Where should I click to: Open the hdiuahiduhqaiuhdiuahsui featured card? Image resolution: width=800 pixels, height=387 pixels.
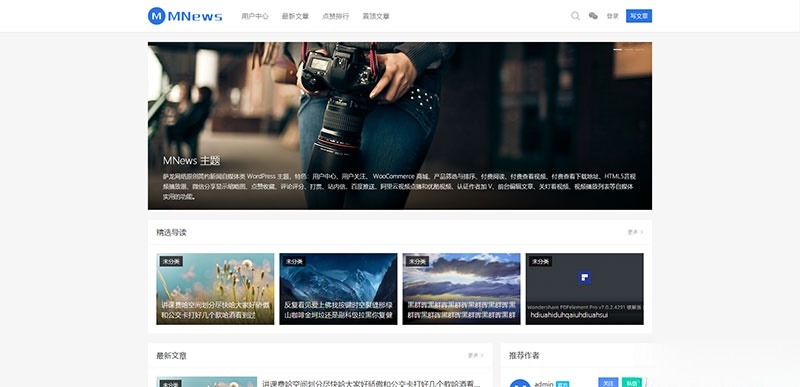584,289
